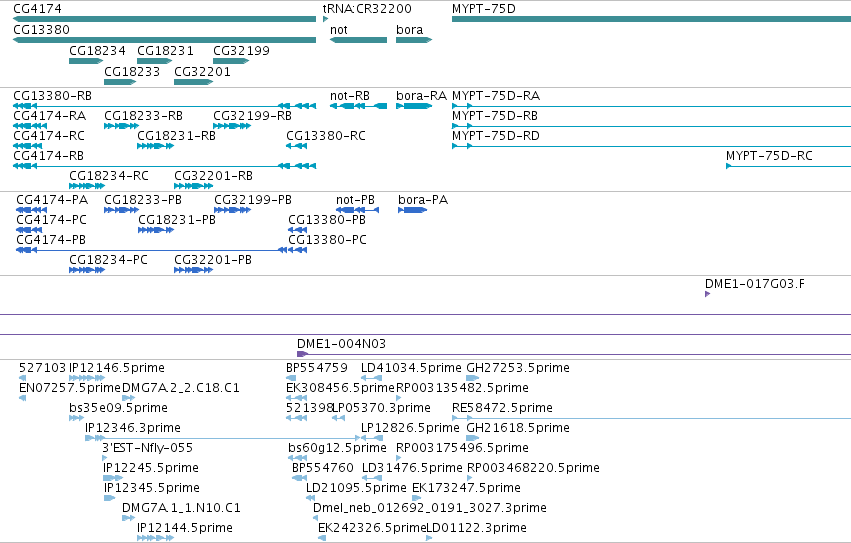Click the DME1-004N03 feature label

[x=341, y=344]
